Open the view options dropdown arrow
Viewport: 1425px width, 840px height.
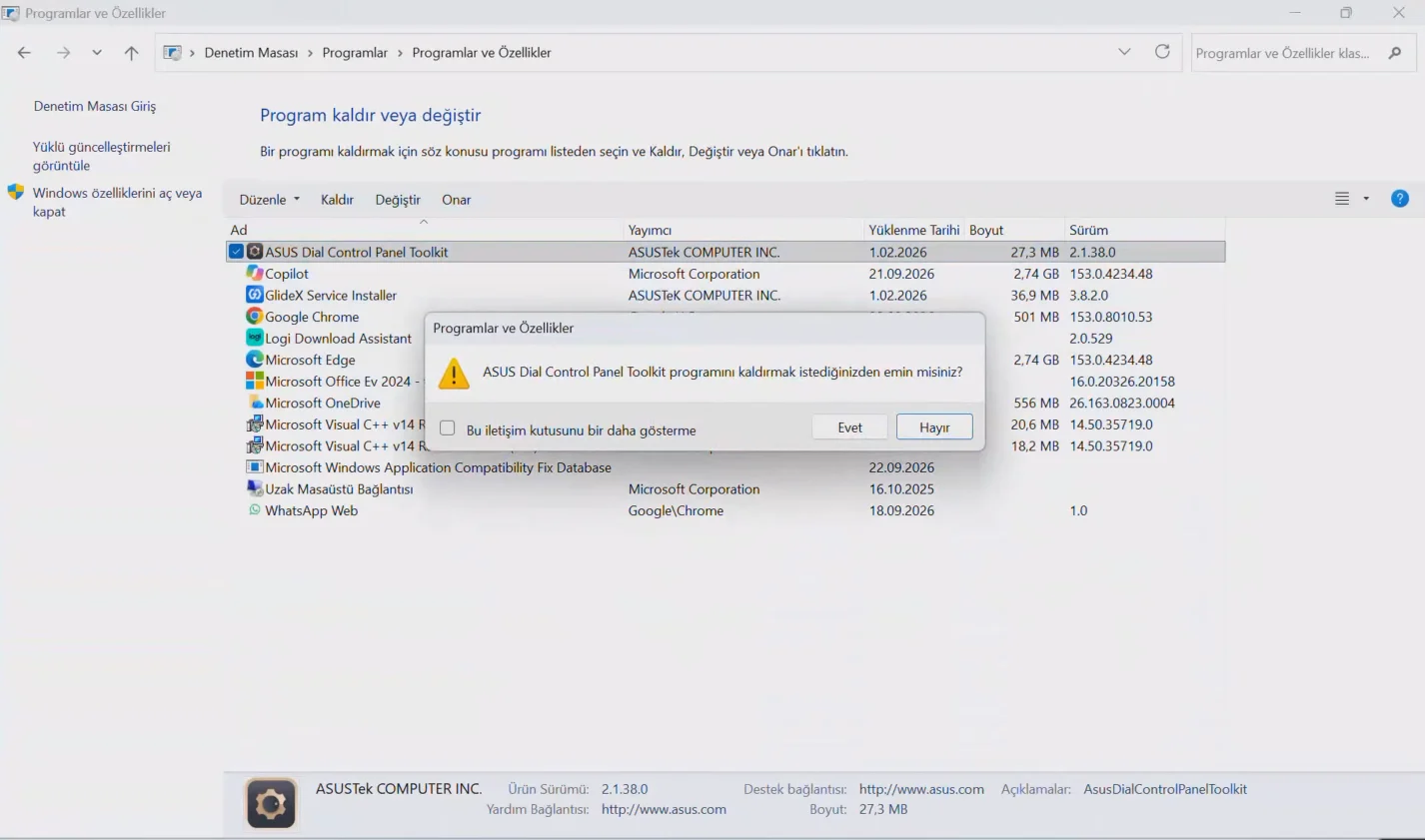click(1366, 199)
